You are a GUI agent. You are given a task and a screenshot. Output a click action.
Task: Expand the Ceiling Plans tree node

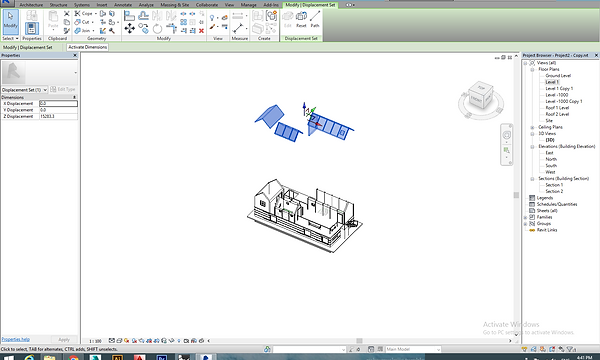(x=532, y=127)
